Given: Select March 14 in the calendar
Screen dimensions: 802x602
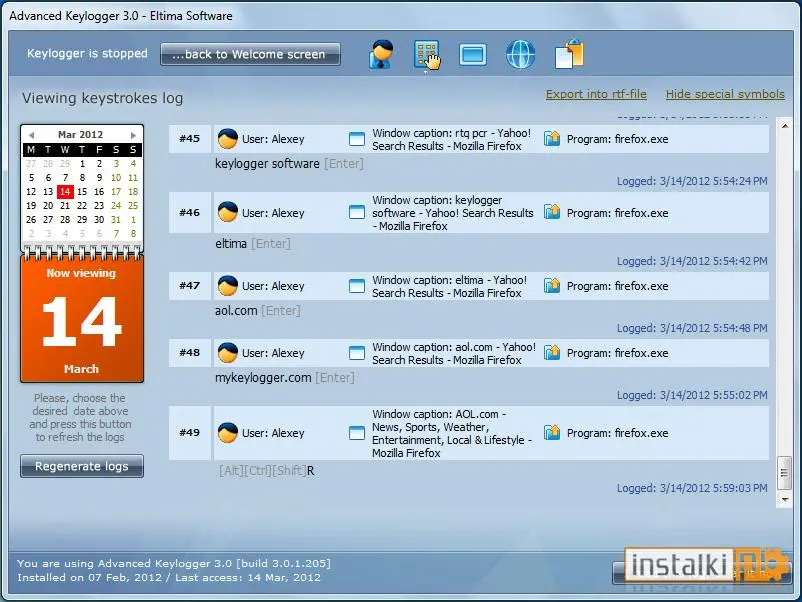Looking at the screenshot, I should pos(65,191).
